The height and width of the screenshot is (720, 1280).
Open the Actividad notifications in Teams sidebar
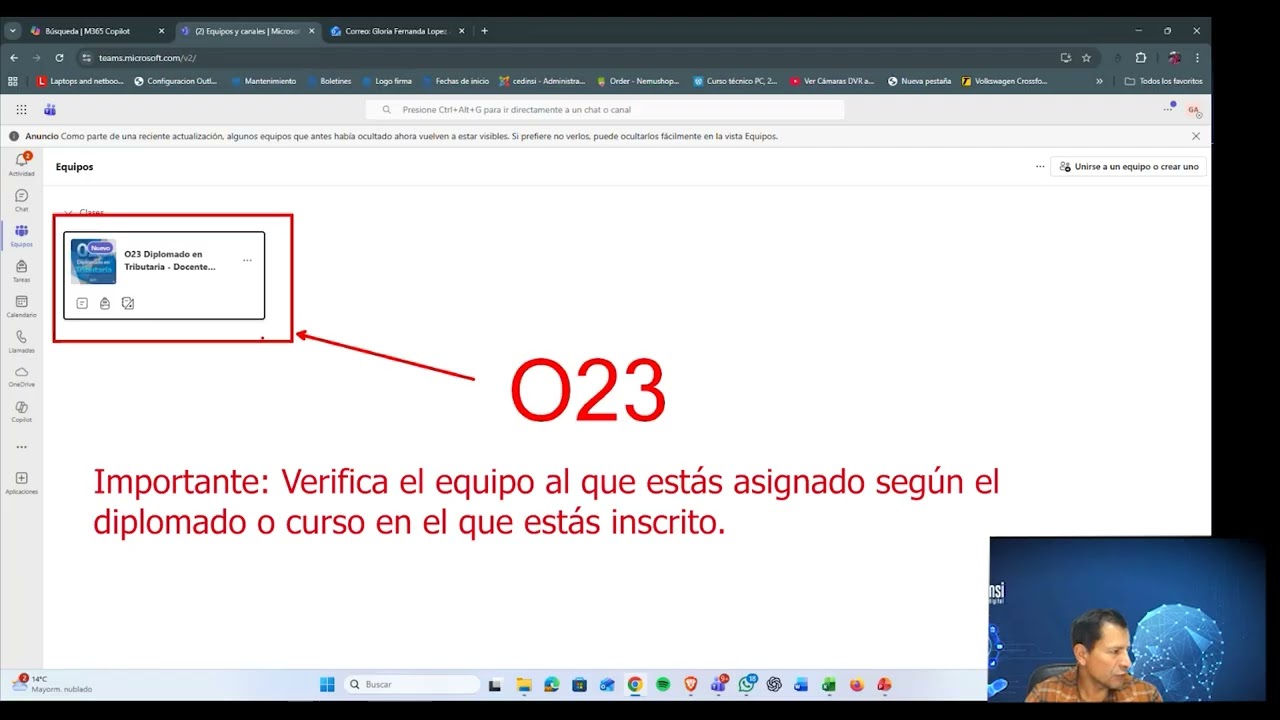tap(21, 164)
